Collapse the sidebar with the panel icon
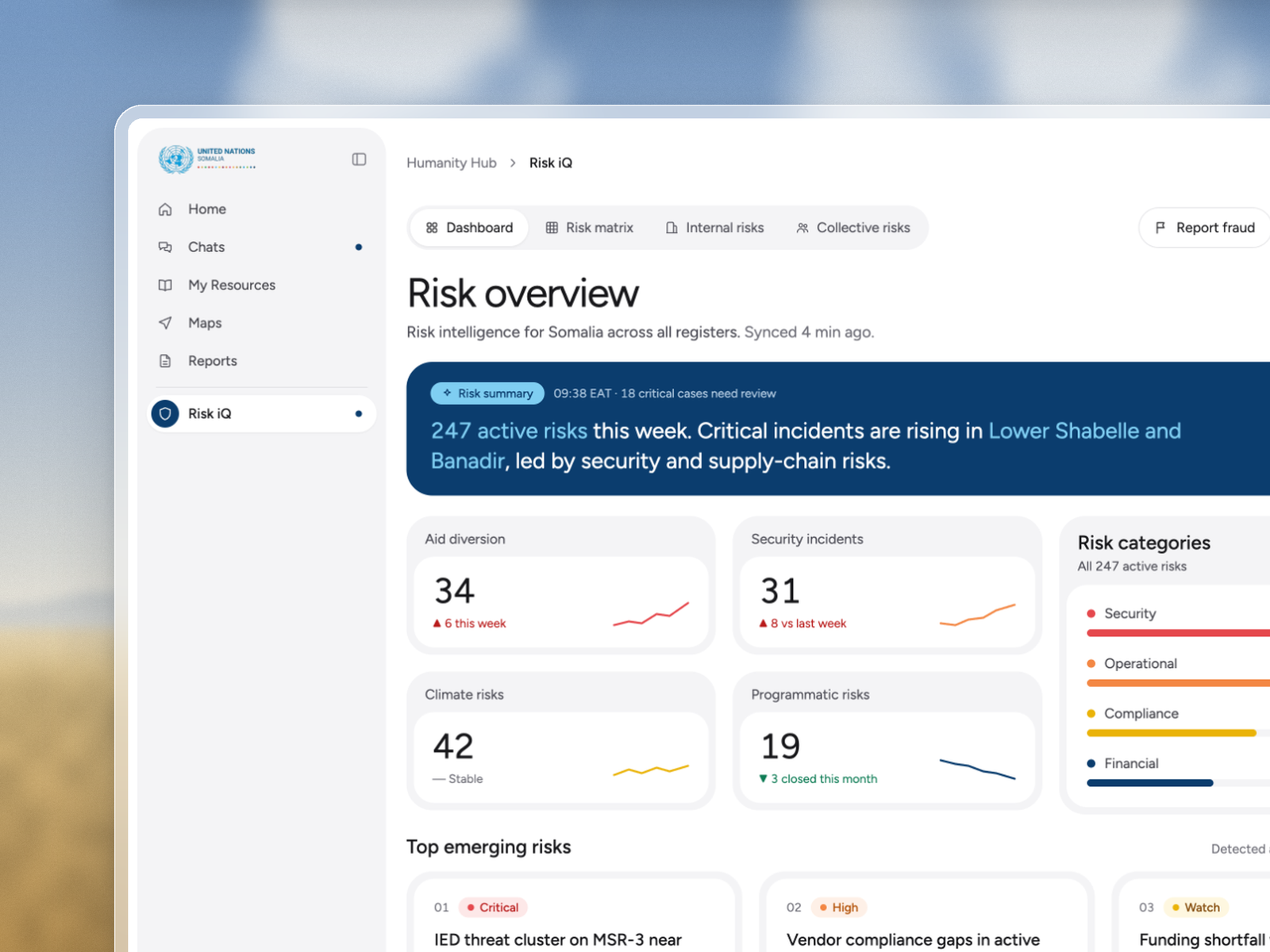This screenshot has height=952, width=1270. (359, 159)
